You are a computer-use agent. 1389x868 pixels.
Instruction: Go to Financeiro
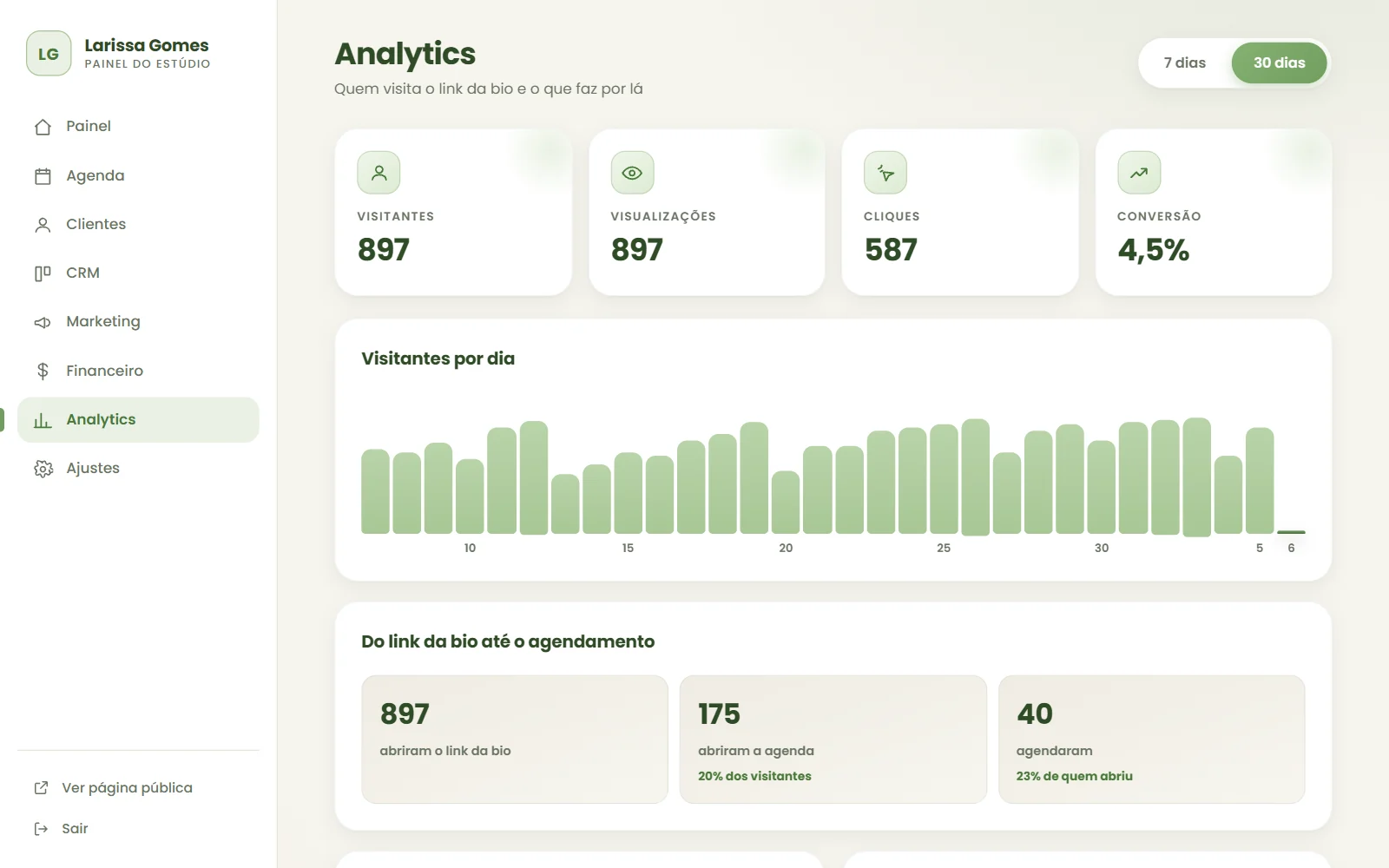(138, 371)
